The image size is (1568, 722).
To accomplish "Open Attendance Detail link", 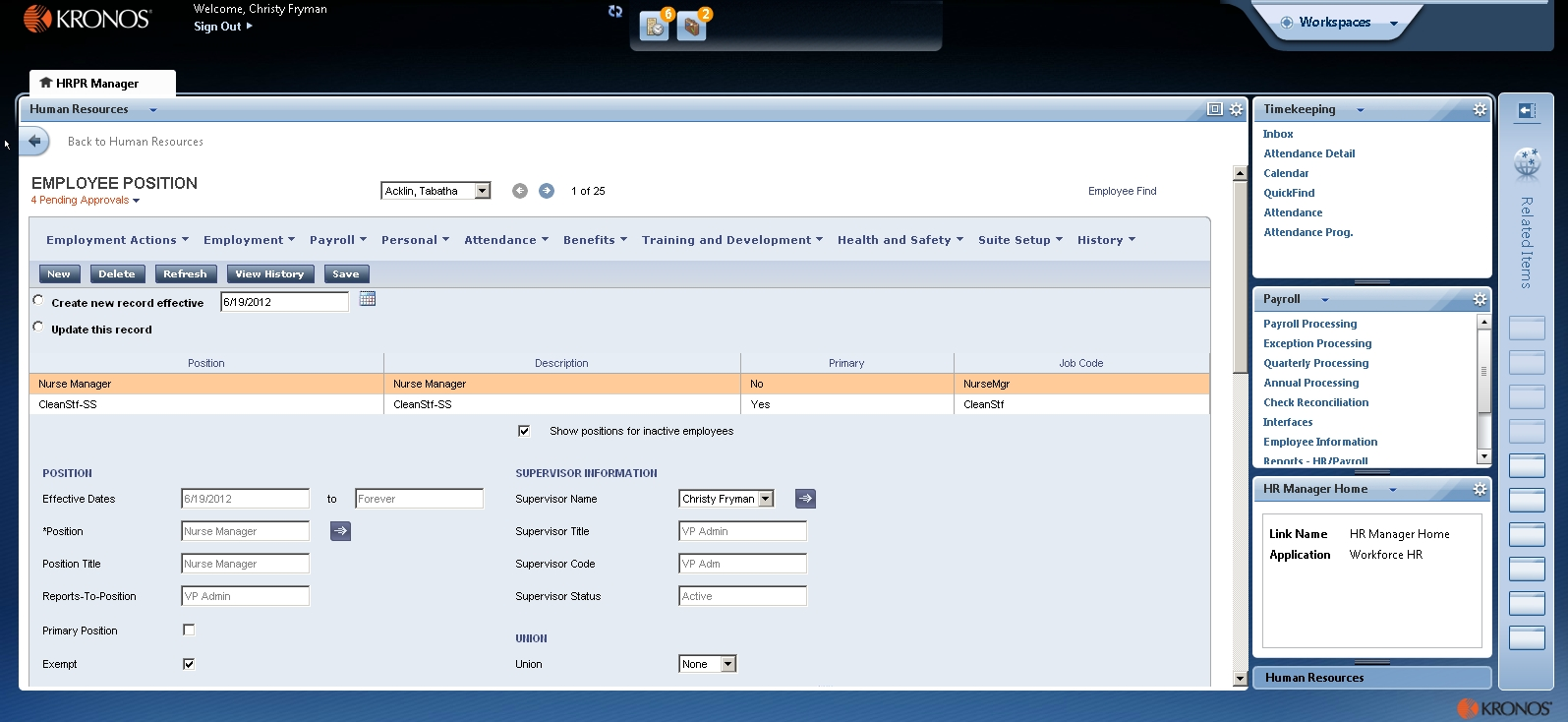I will [x=1308, y=153].
